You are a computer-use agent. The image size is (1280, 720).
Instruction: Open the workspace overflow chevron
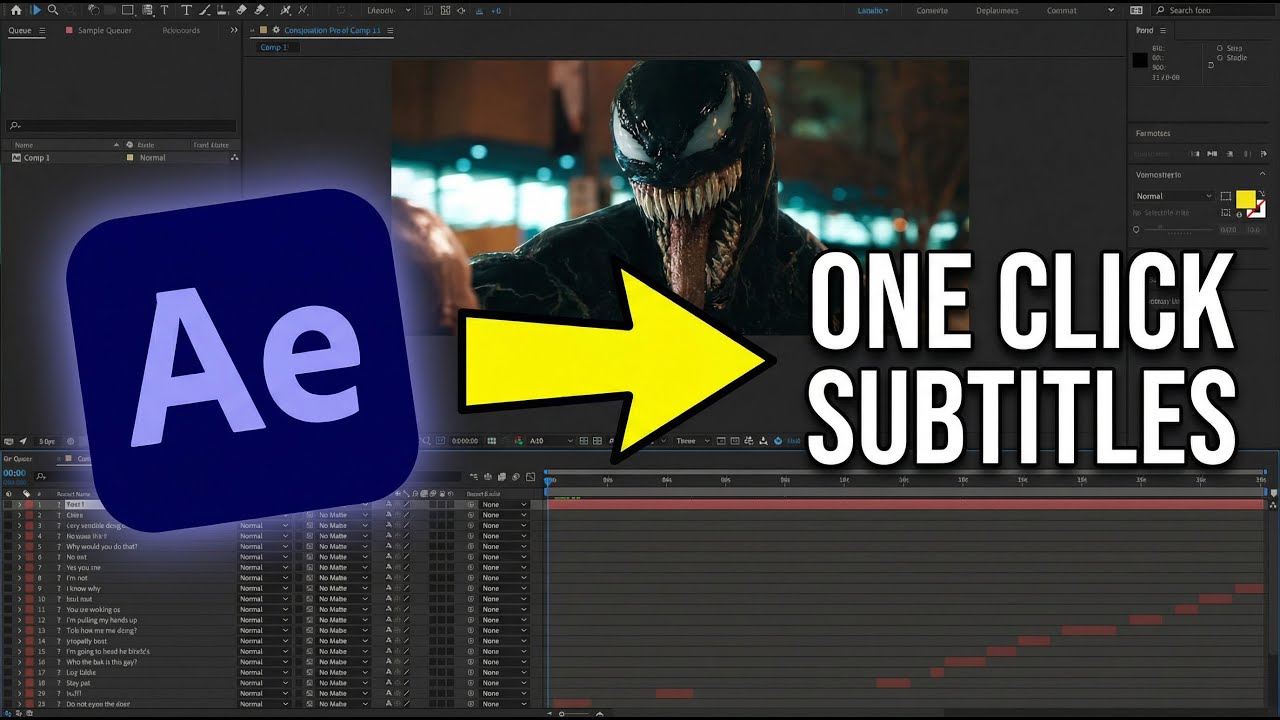click(1112, 10)
